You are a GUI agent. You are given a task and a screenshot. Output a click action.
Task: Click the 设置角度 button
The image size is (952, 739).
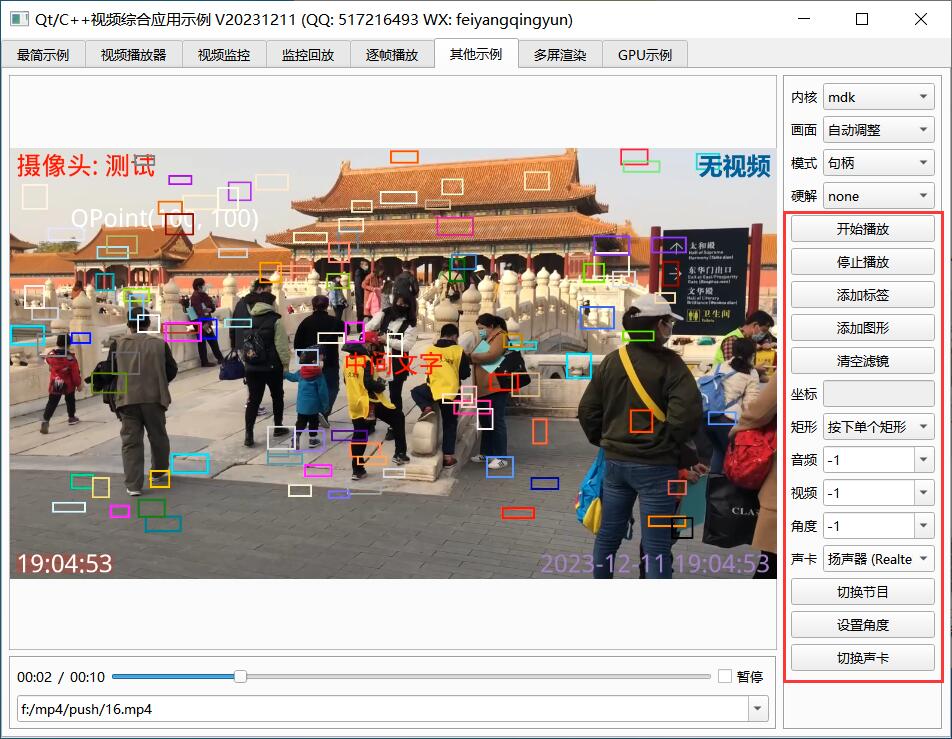[862, 625]
